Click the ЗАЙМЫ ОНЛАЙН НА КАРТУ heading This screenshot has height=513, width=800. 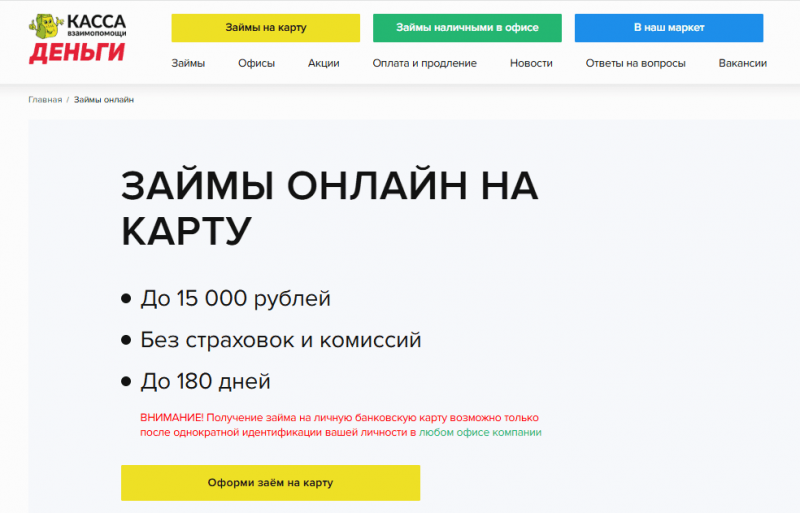pyautogui.click(x=329, y=208)
